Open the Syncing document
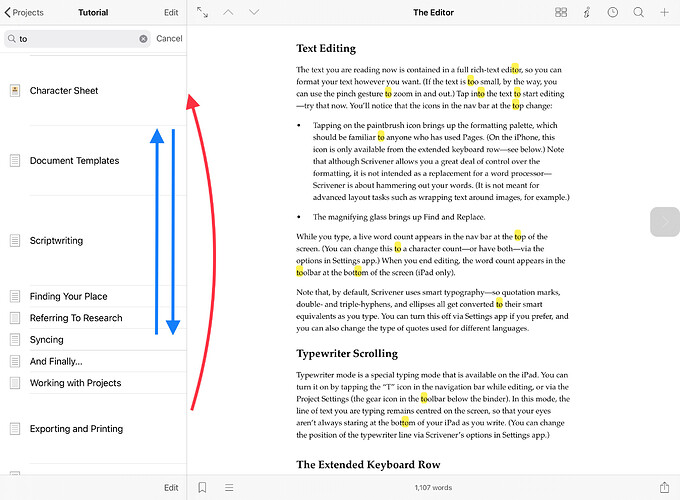680x500 pixels. coord(93,340)
